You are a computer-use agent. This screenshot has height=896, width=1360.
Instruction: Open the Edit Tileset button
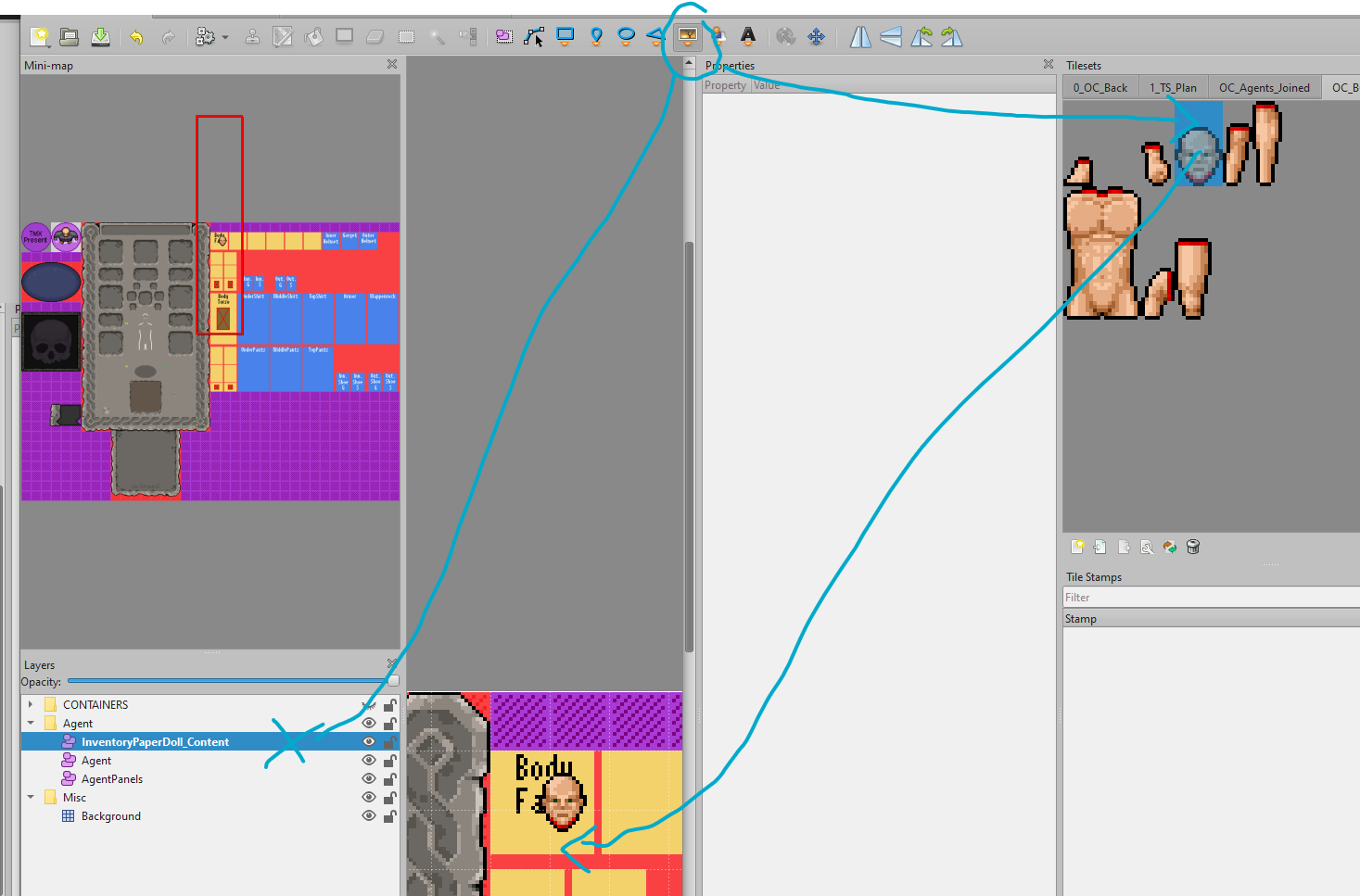click(1147, 548)
